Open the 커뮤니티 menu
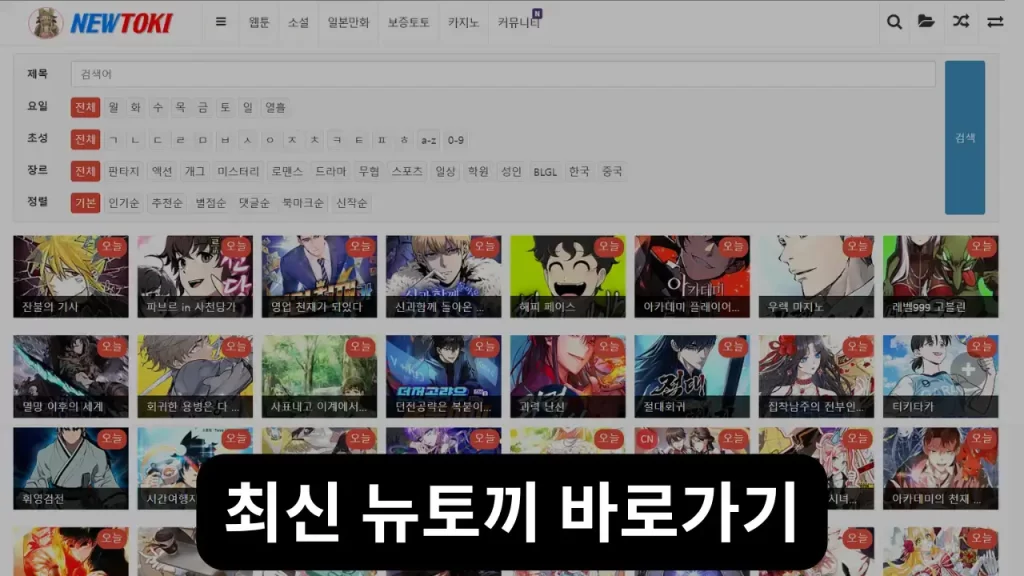1024x576 pixels. pos(519,22)
